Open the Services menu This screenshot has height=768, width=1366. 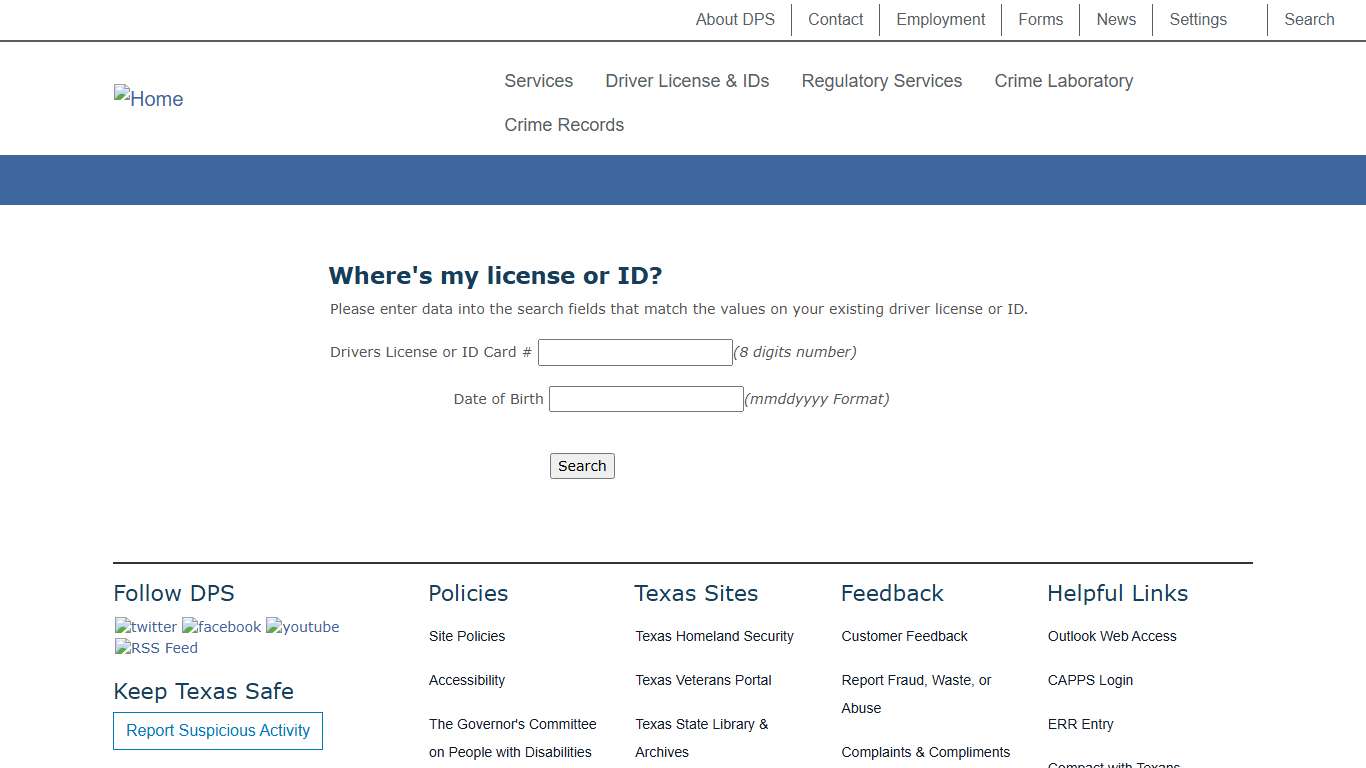538,81
